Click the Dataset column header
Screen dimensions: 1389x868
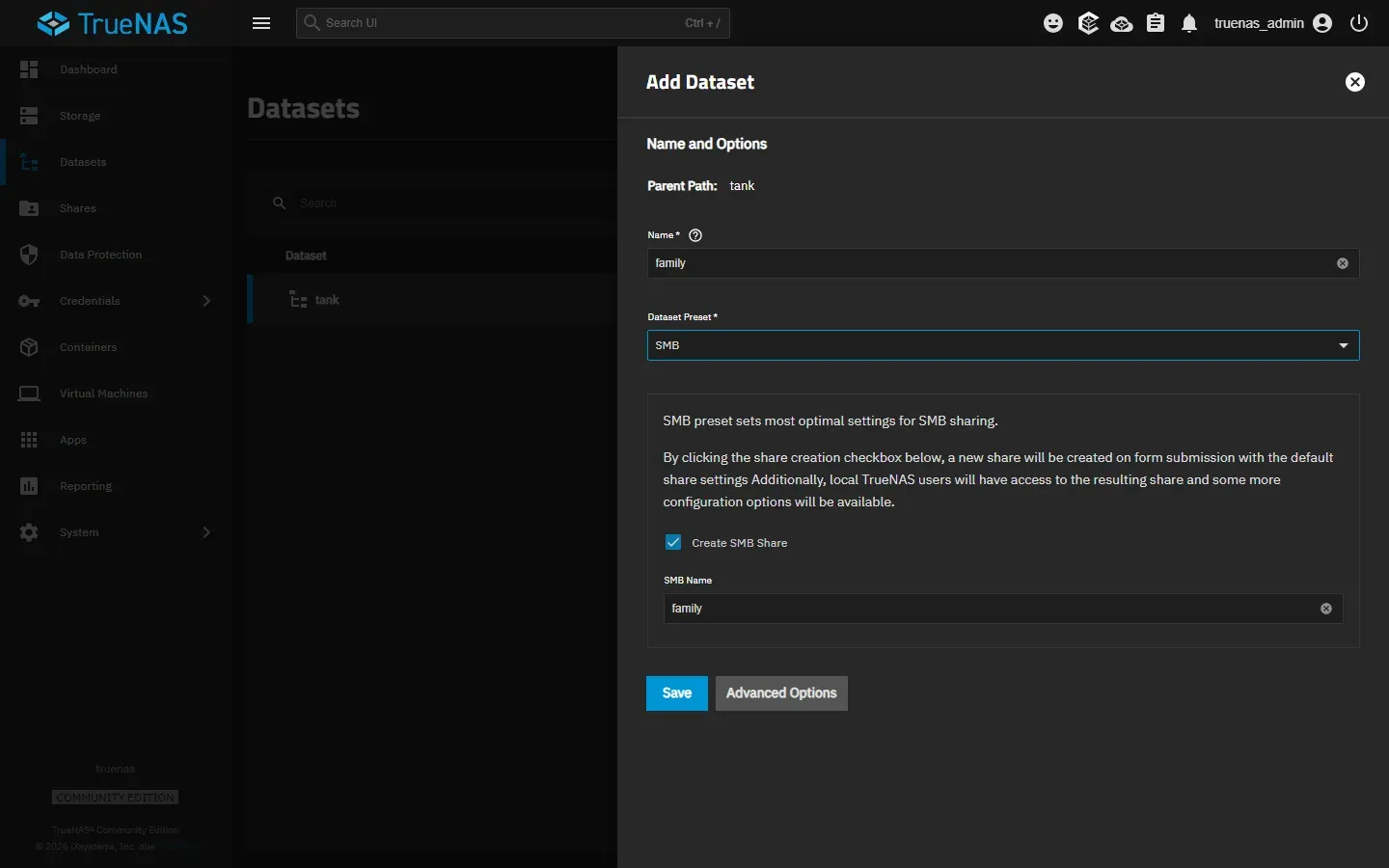tap(306, 256)
